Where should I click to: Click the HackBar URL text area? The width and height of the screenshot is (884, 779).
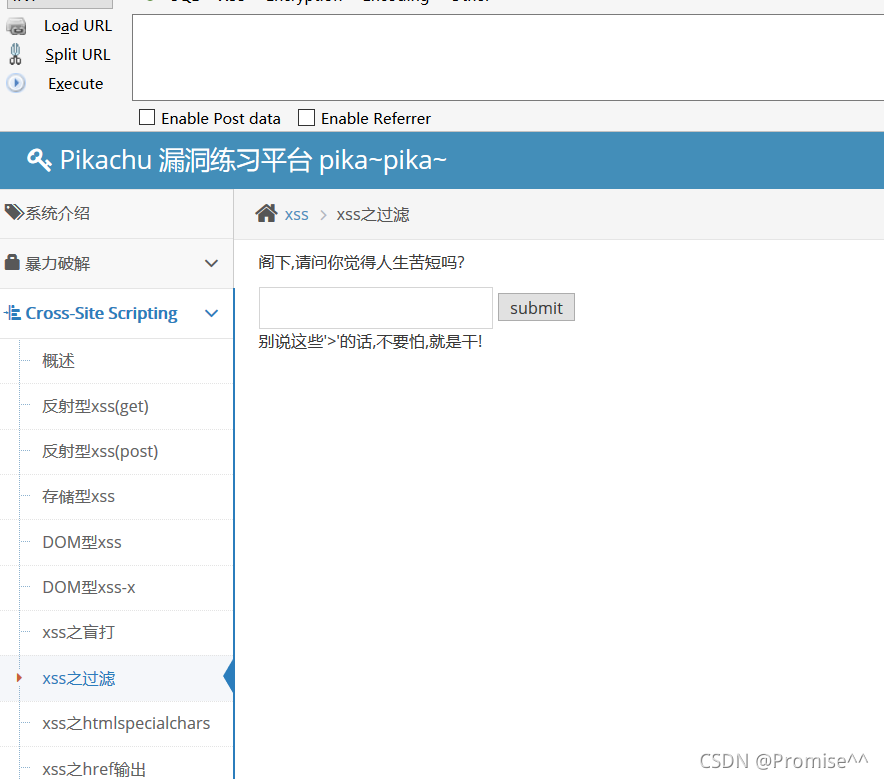pyautogui.click(x=508, y=57)
